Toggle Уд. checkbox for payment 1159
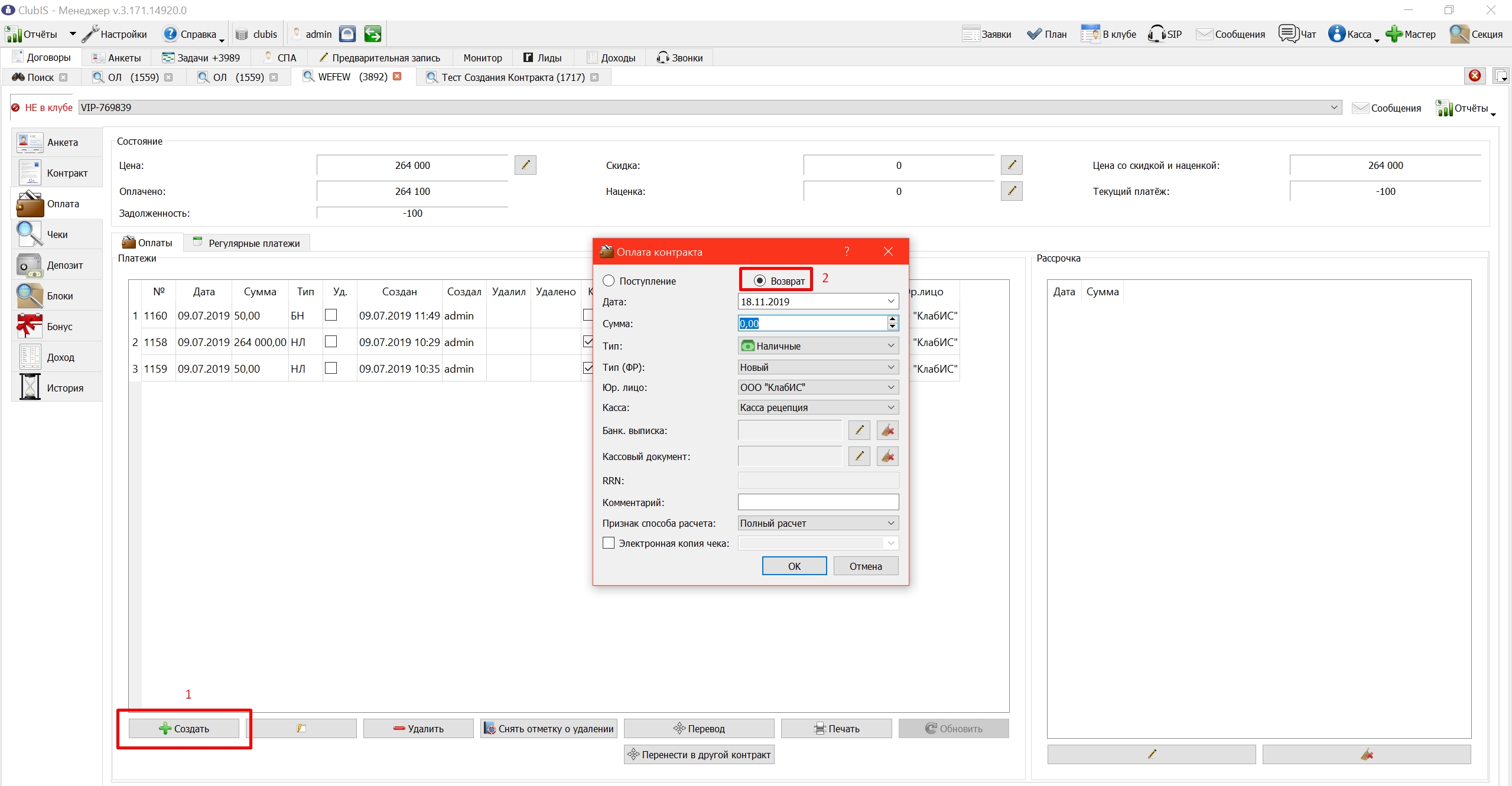Screen dimensions: 1512x786 tap(331, 368)
